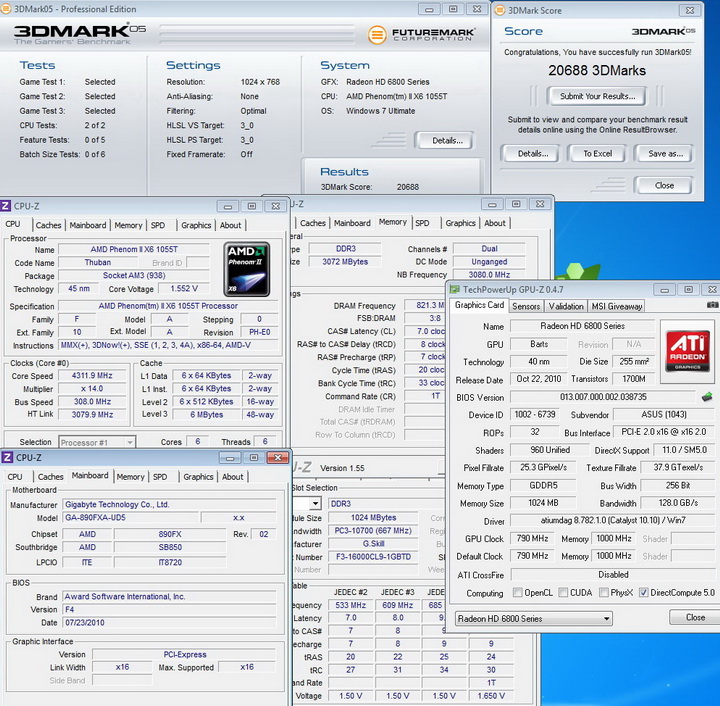Click the Bandwidth 128.0 GB/s value
The image size is (720, 706).
coord(678,503)
